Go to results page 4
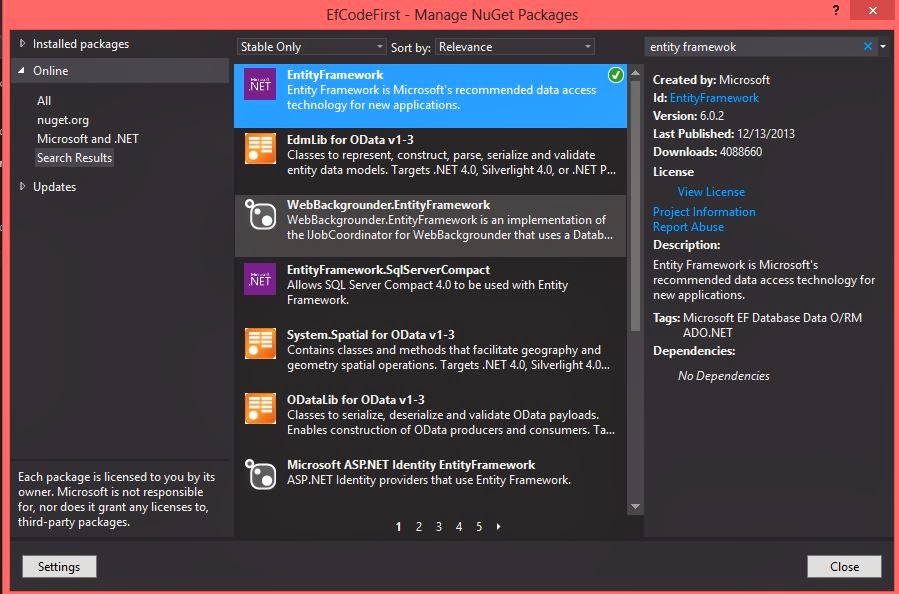899x594 pixels. pyautogui.click(x=459, y=526)
